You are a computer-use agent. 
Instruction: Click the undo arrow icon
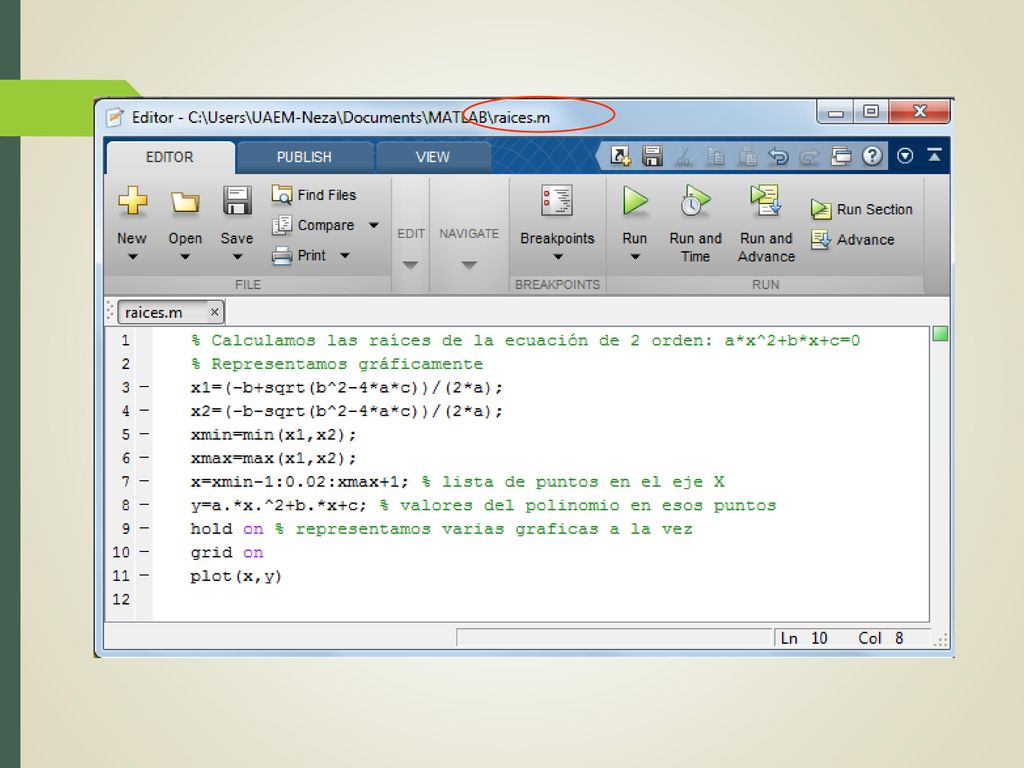tap(778, 156)
